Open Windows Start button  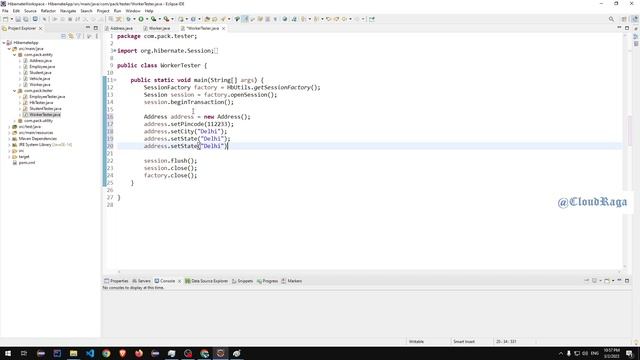click(8, 353)
